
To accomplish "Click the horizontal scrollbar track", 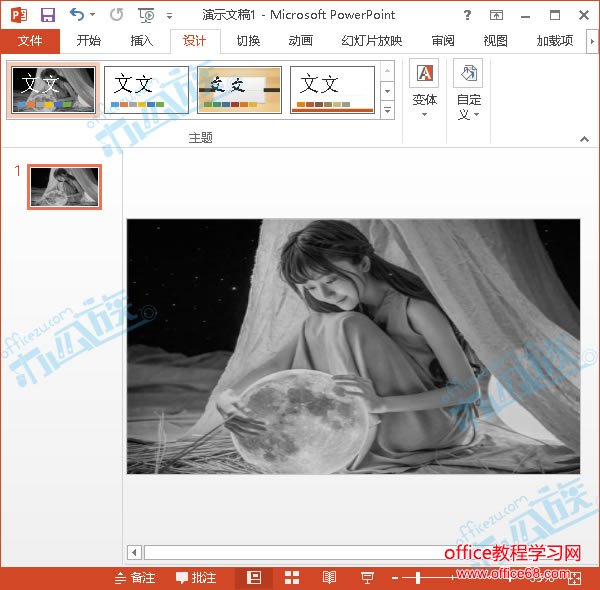I will (x=295, y=552).
